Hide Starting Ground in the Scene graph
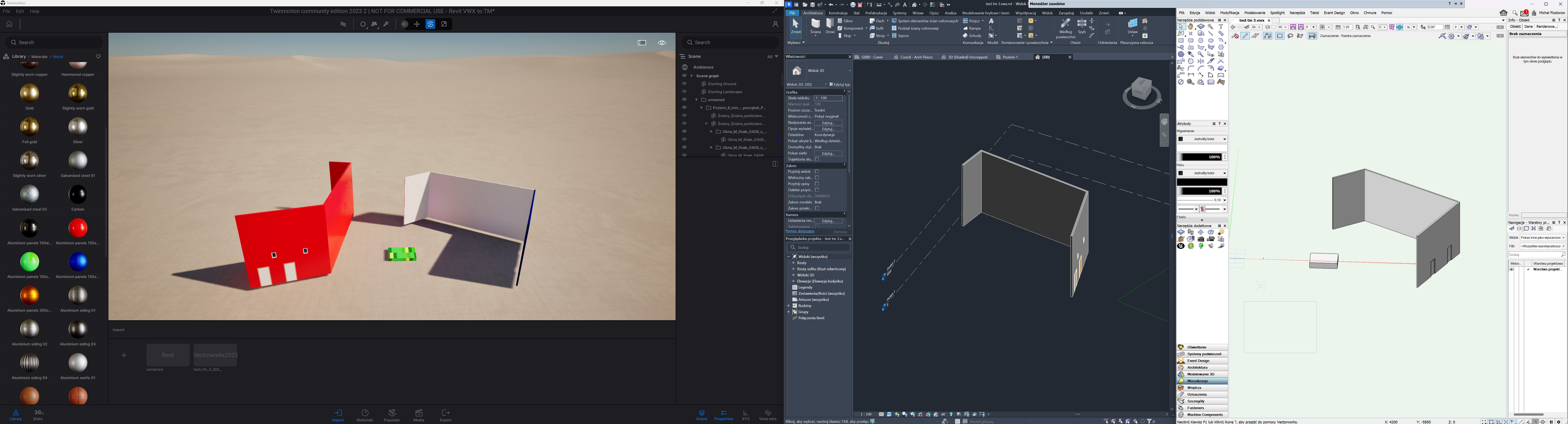The height and width of the screenshot is (424, 1568). [684, 84]
